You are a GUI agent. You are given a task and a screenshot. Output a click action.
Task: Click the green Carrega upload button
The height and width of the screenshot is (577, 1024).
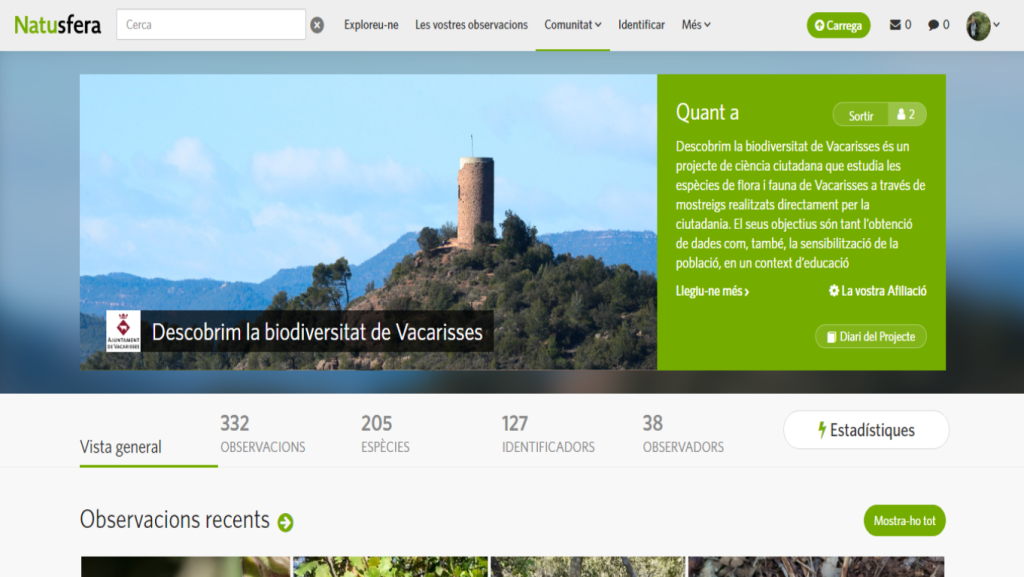[838, 25]
